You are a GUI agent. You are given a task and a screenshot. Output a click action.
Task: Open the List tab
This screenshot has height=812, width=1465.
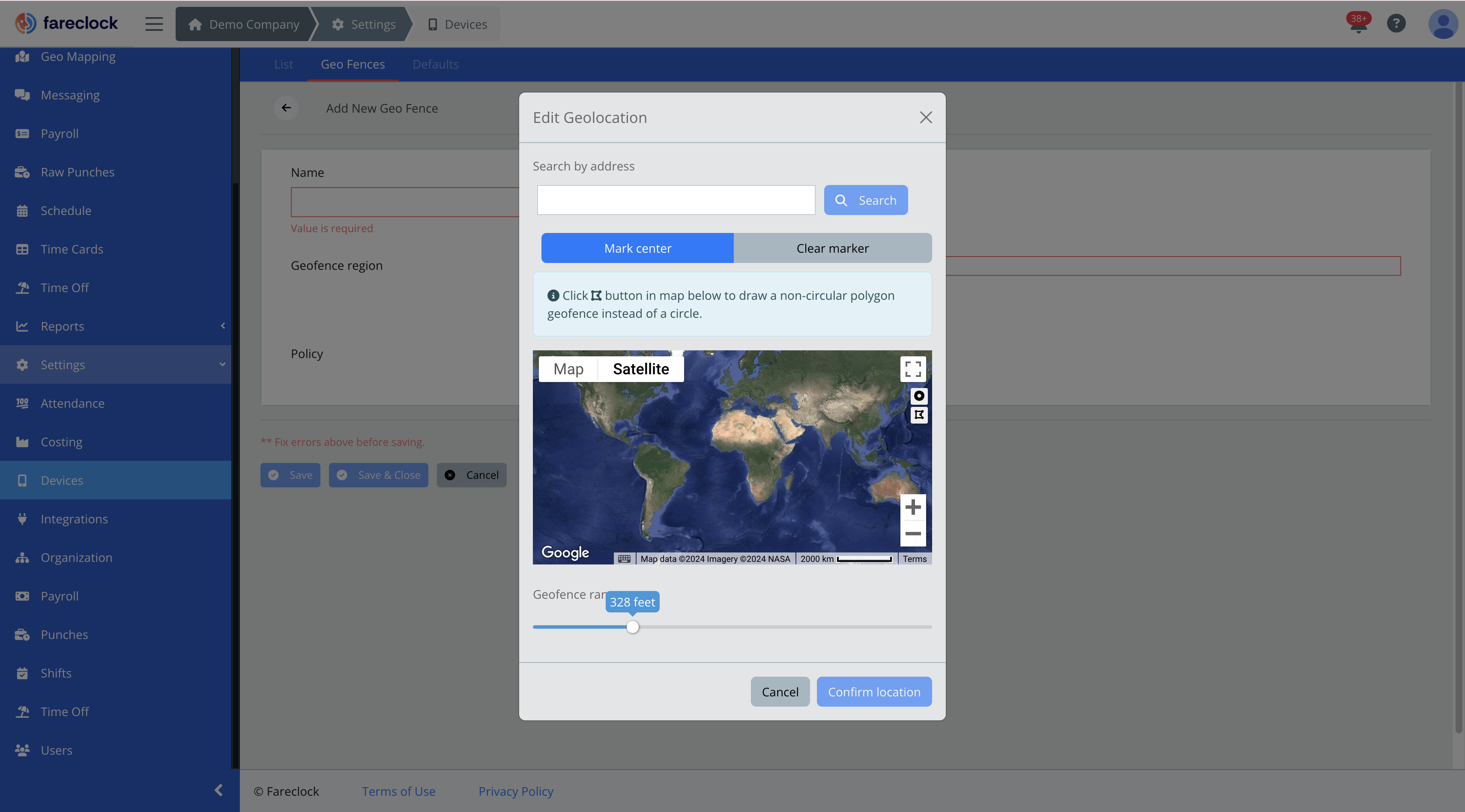(284, 64)
